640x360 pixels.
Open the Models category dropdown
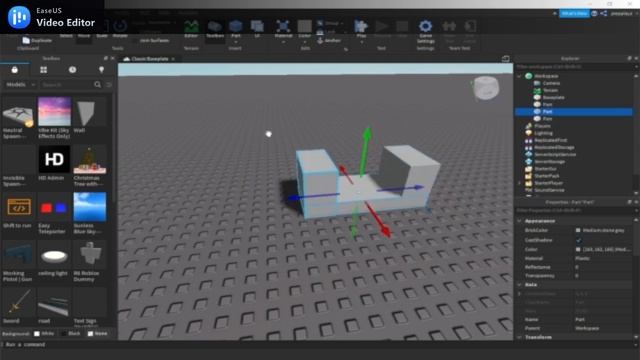point(20,84)
